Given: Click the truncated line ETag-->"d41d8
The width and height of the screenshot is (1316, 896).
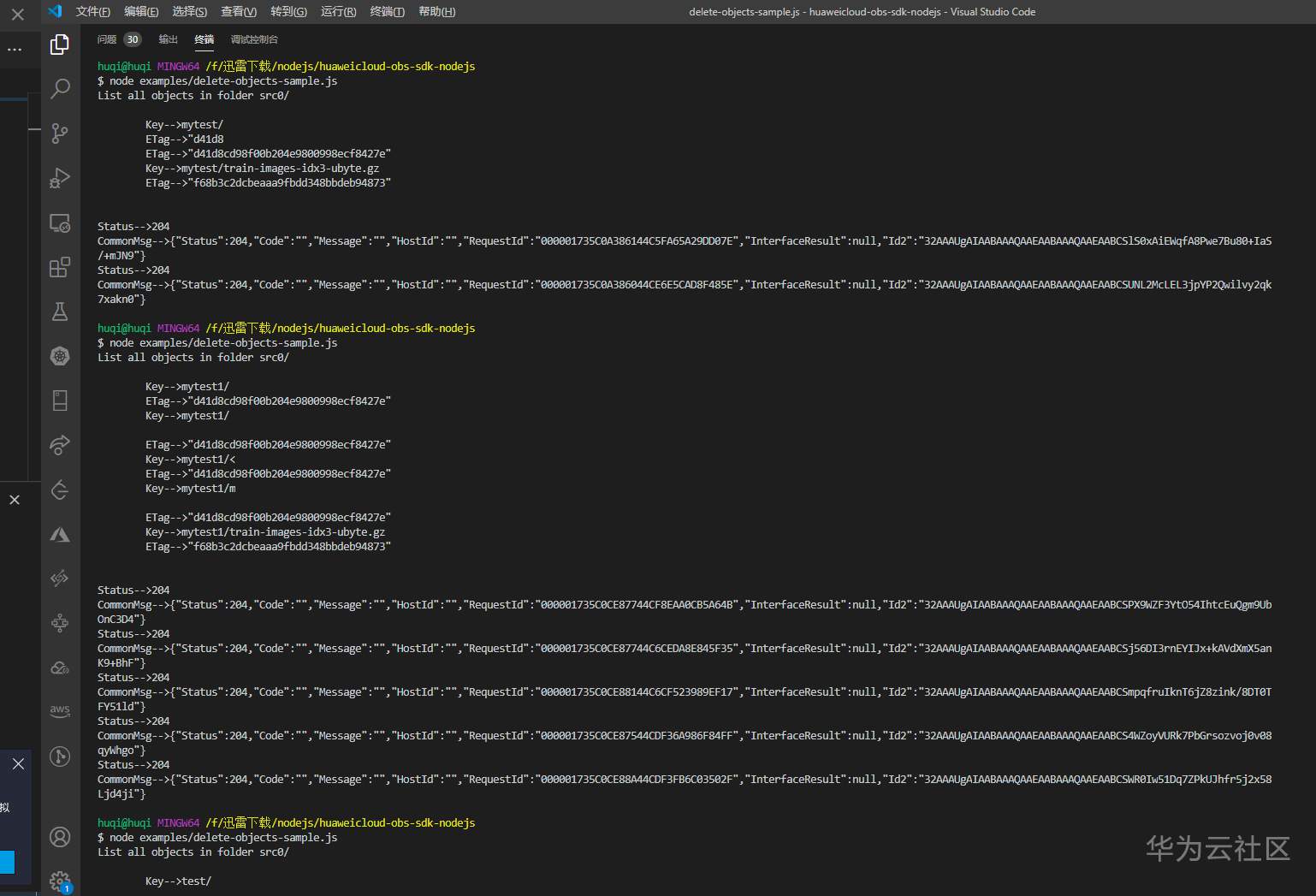Looking at the screenshot, I should click(x=184, y=139).
